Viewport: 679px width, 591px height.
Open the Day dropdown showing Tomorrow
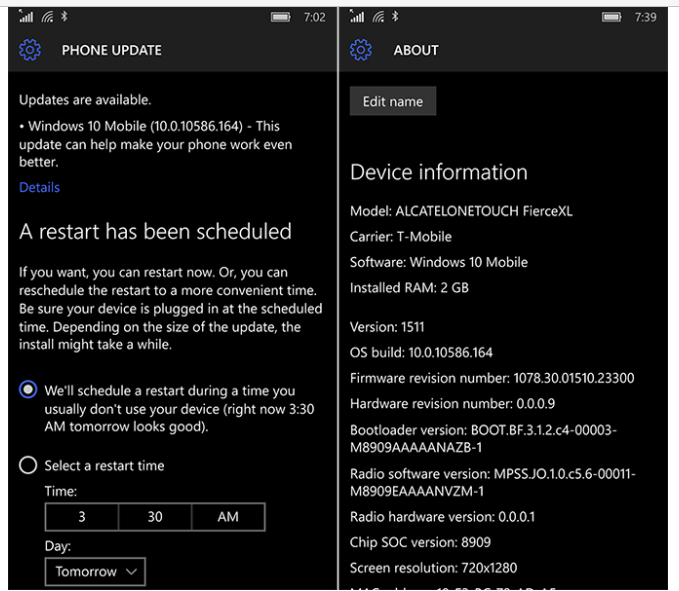tap(95, 572)
